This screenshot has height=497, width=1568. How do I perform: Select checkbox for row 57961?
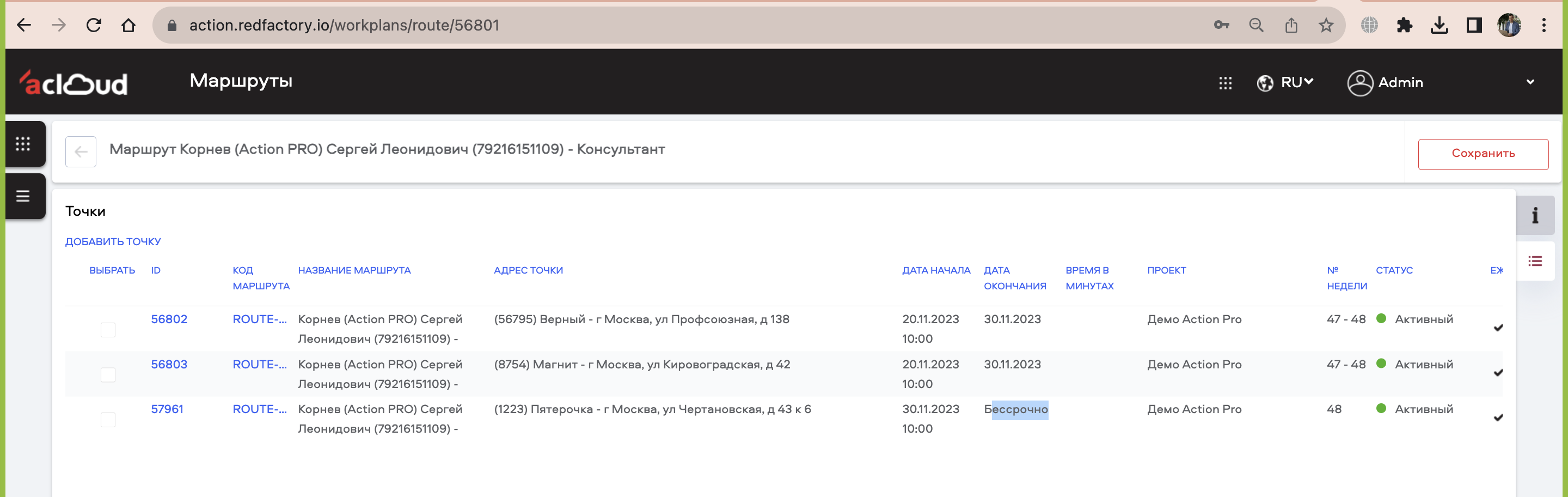(108, 420)
